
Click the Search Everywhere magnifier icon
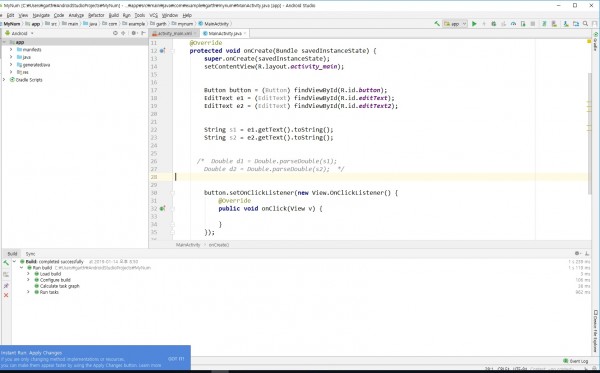coord(585,24)
